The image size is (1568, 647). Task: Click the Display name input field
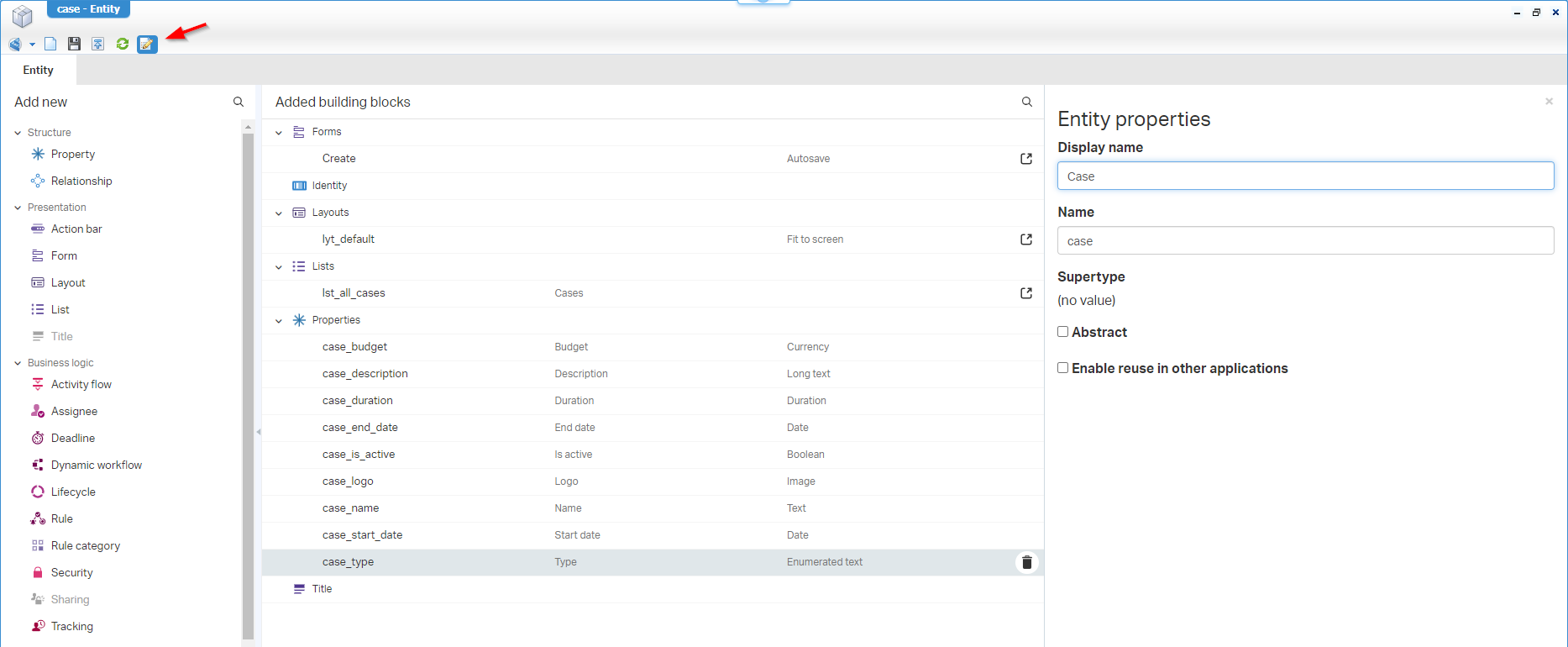tap(1305, 176)
